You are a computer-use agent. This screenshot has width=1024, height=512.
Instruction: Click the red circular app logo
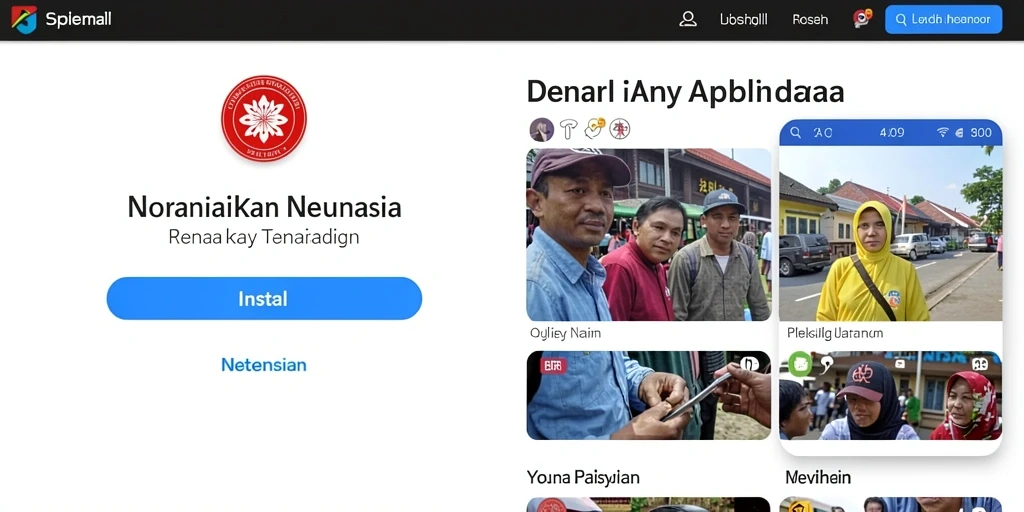coord(263,118)
